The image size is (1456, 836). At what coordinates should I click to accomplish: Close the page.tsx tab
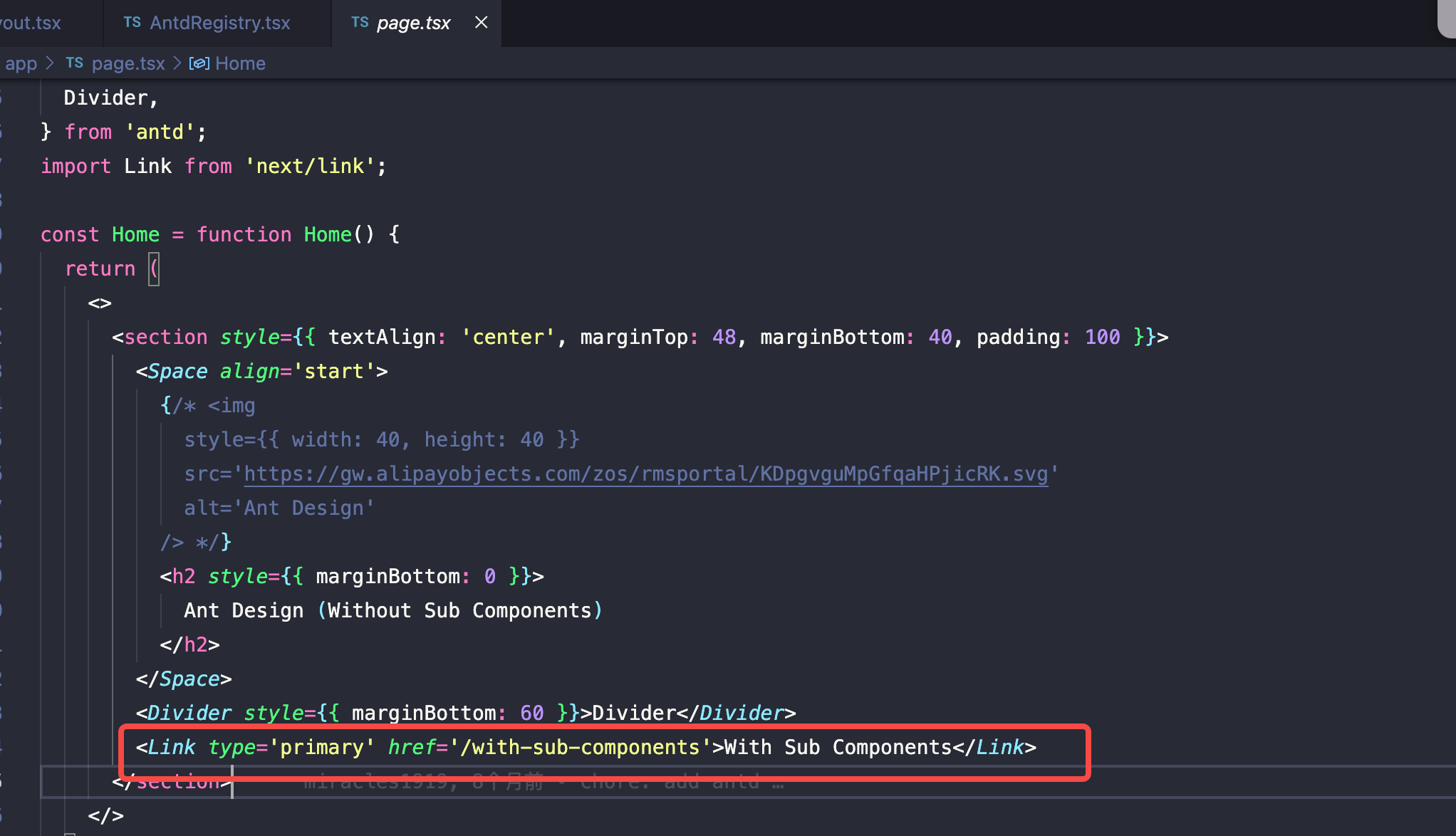pos(481,22)
